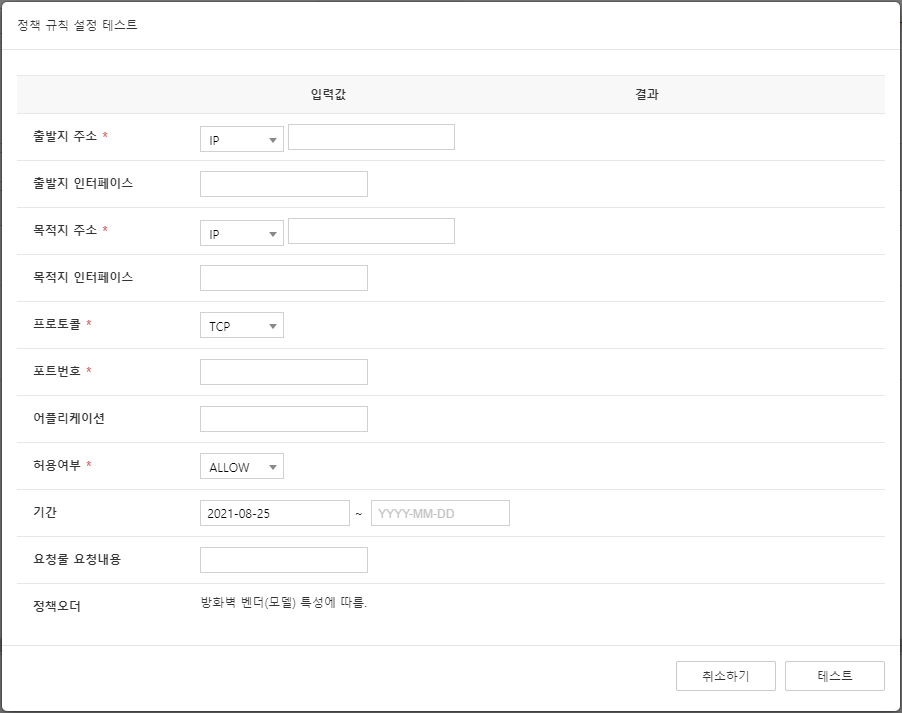Click the 목적지 주소 address input field

click(371, 231)
